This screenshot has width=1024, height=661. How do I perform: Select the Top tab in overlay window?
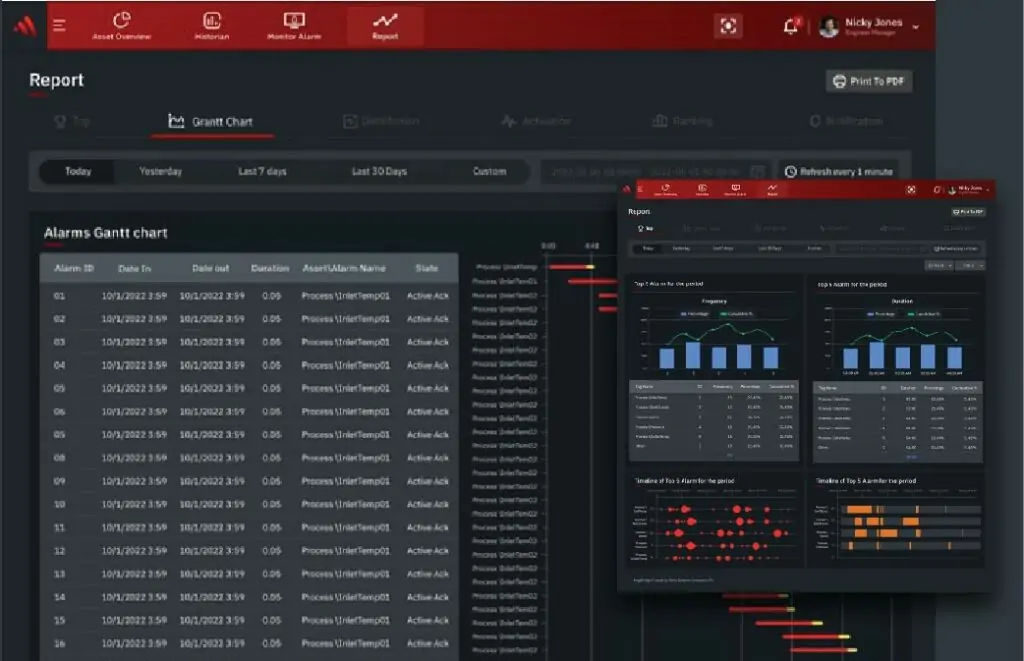pyautogui.click(x=645, y=229)
